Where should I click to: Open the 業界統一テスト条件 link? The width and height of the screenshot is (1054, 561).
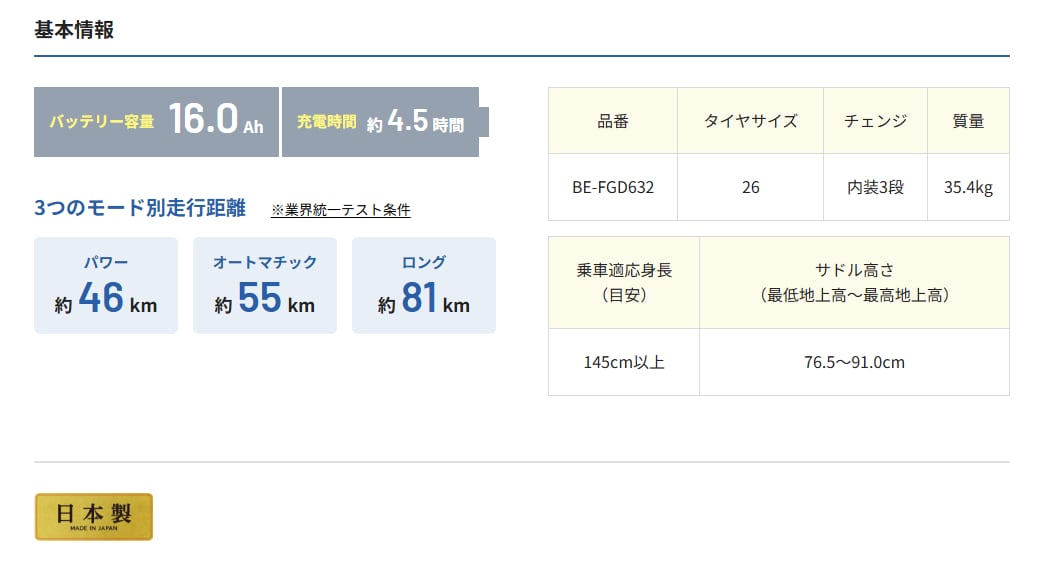tap(341, 210)
